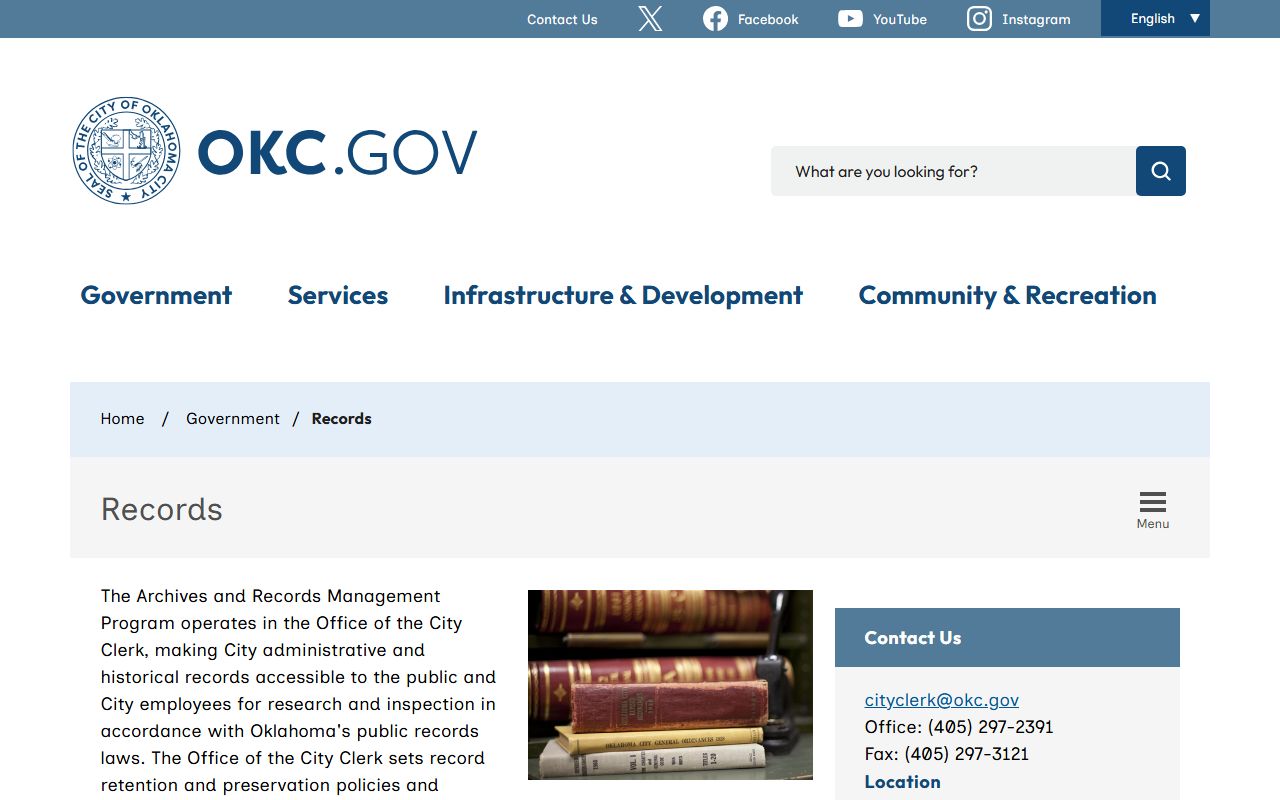Email cityclerk@okc.gov link
Viewport: 1280px width, 800px height.
(x=941, y=700)
